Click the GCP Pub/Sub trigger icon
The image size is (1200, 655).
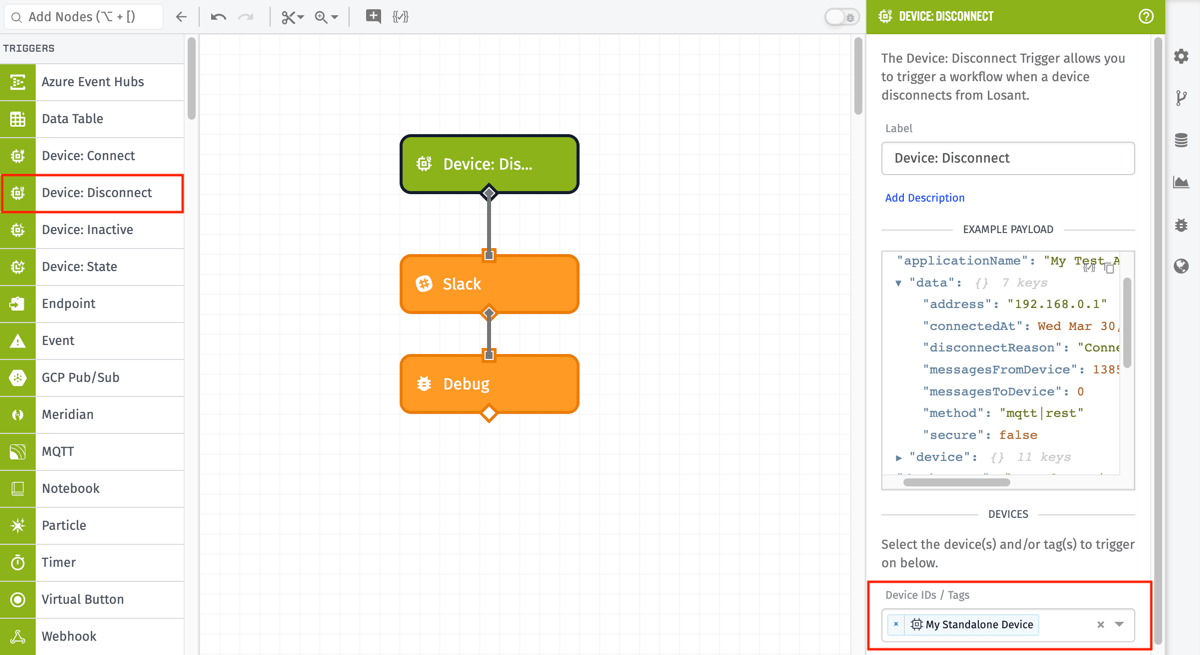tap(18, 378)
